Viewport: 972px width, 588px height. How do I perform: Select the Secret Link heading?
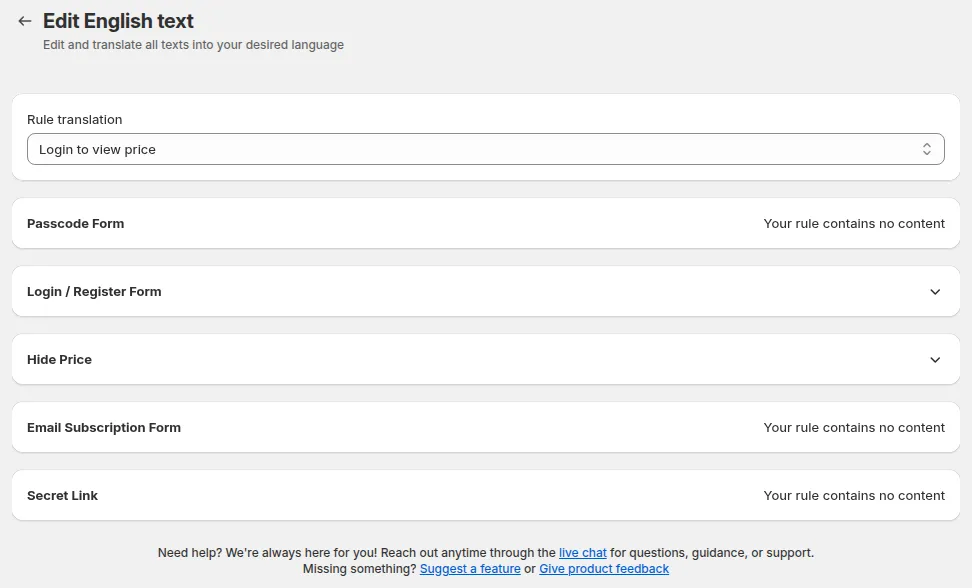click(x=63, y=496)
